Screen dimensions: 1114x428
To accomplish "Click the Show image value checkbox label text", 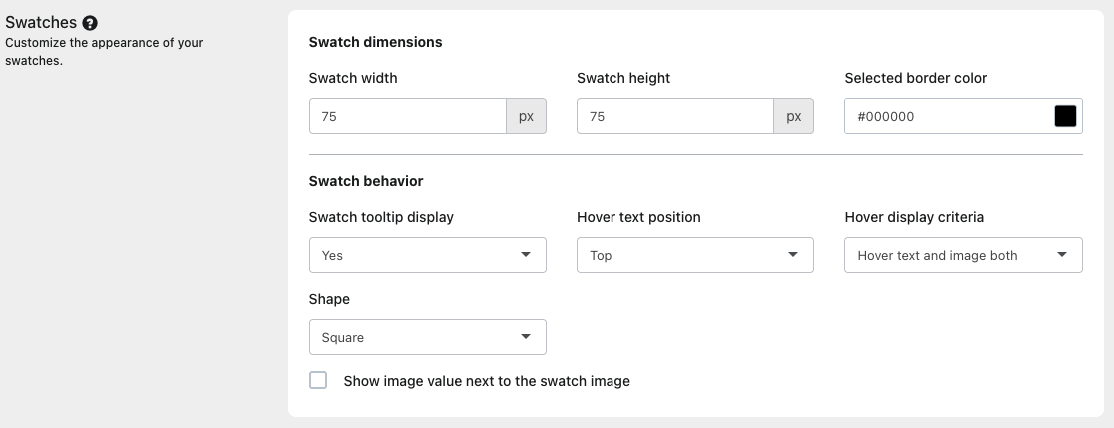I will point(486,381).
